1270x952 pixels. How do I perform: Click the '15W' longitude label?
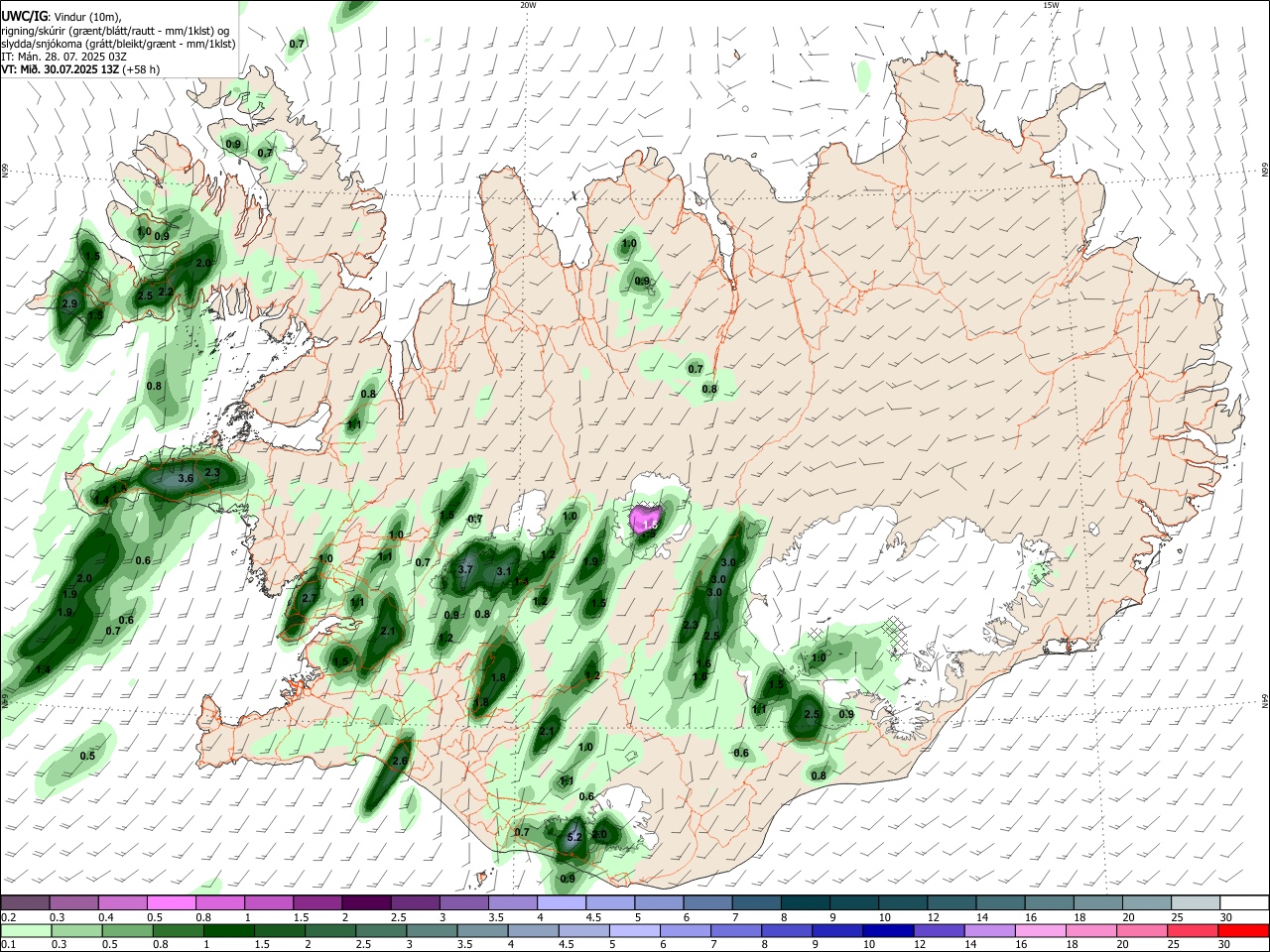pyautogui.click(x=1051, y=5)
